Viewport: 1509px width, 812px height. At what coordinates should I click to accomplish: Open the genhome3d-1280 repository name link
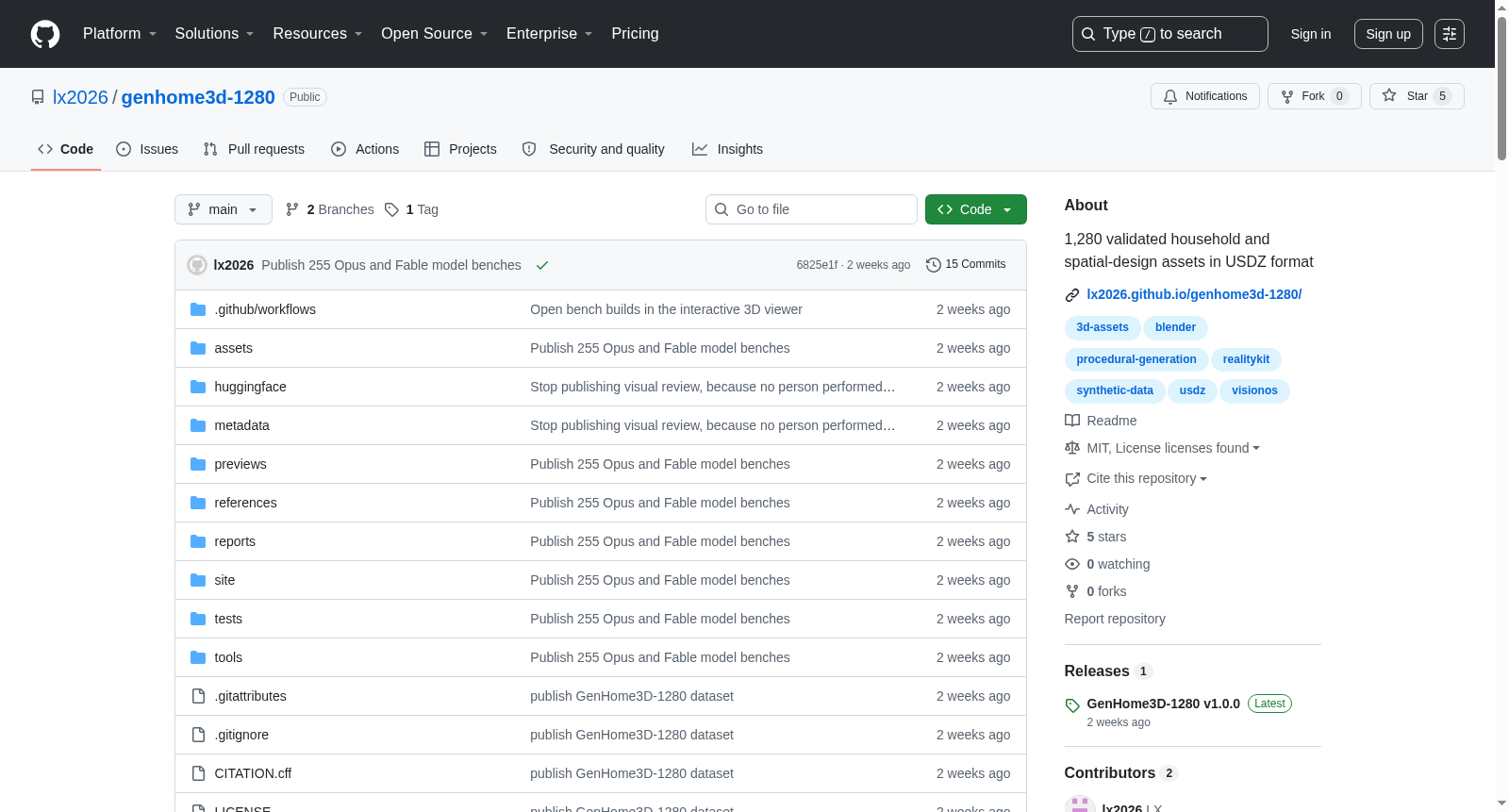pos(198,97)
